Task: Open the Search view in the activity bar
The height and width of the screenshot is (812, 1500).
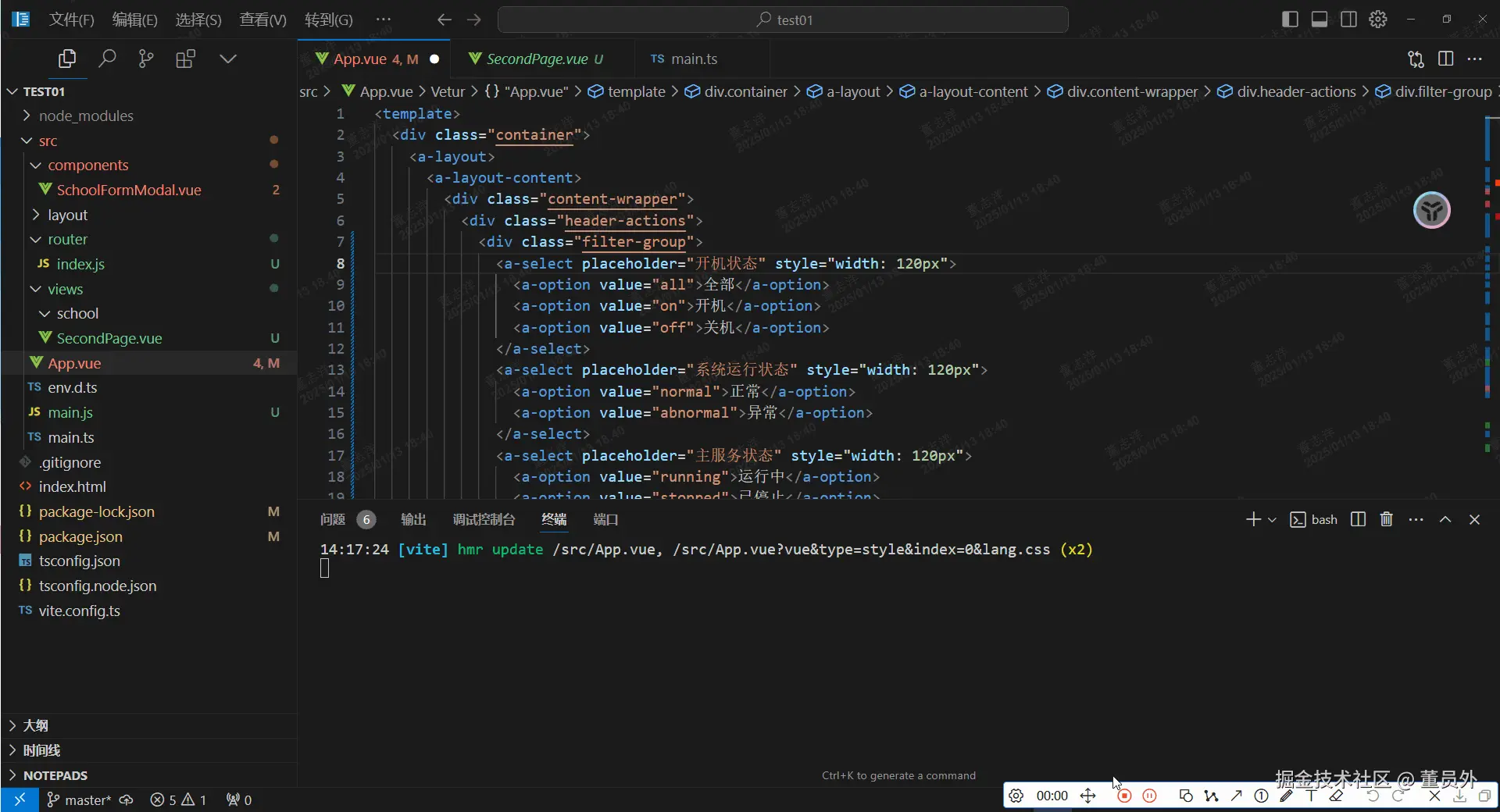Action: click(x=107, y=59)
